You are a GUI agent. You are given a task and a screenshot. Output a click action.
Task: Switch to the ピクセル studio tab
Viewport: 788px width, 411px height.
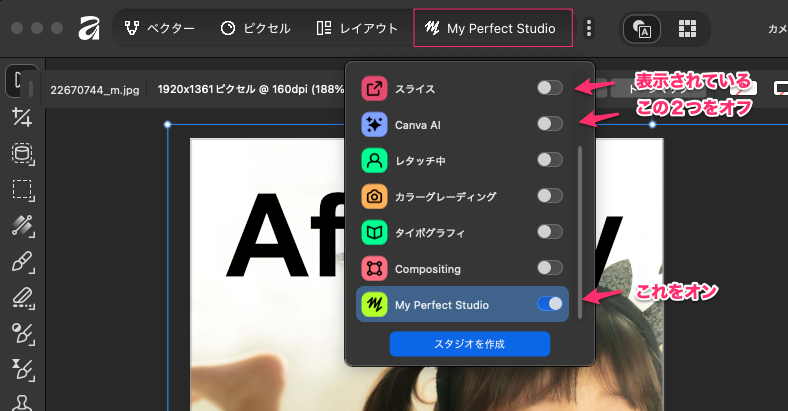coord(254,29)
